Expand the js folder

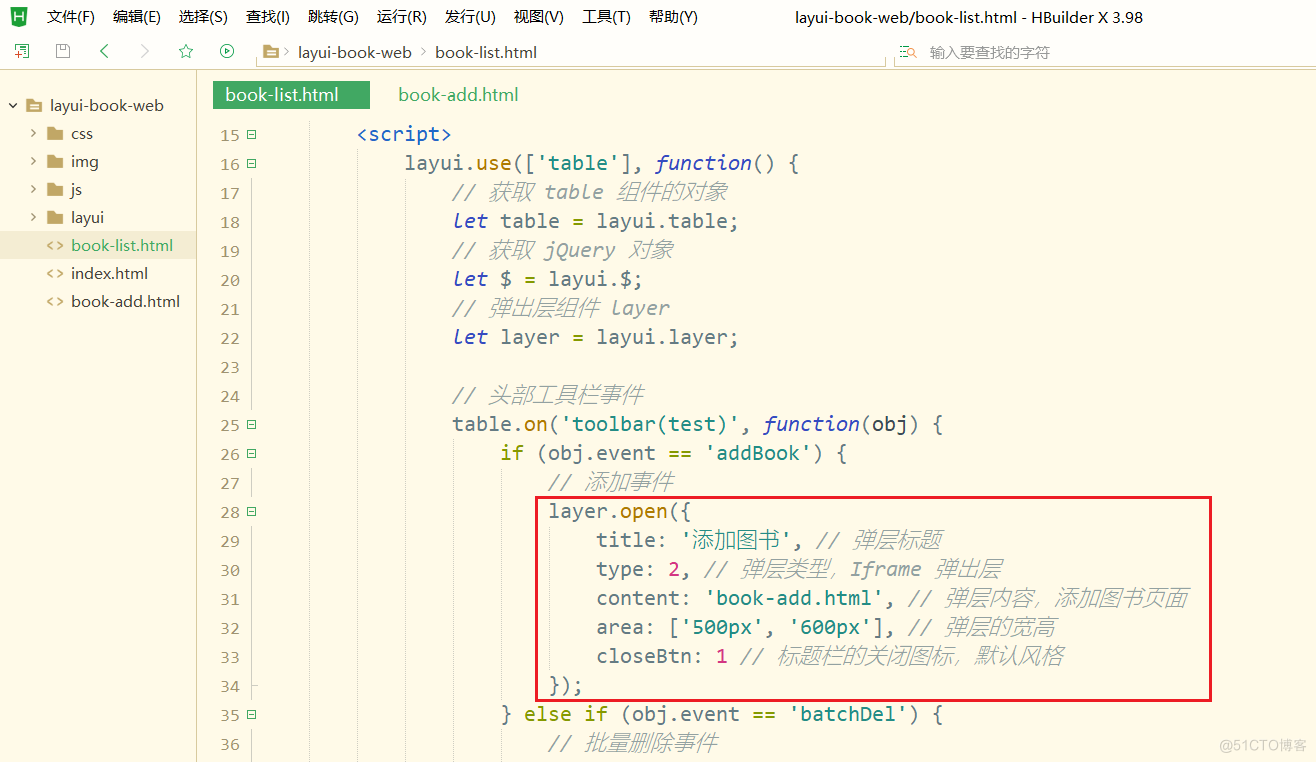pos(33,189)
